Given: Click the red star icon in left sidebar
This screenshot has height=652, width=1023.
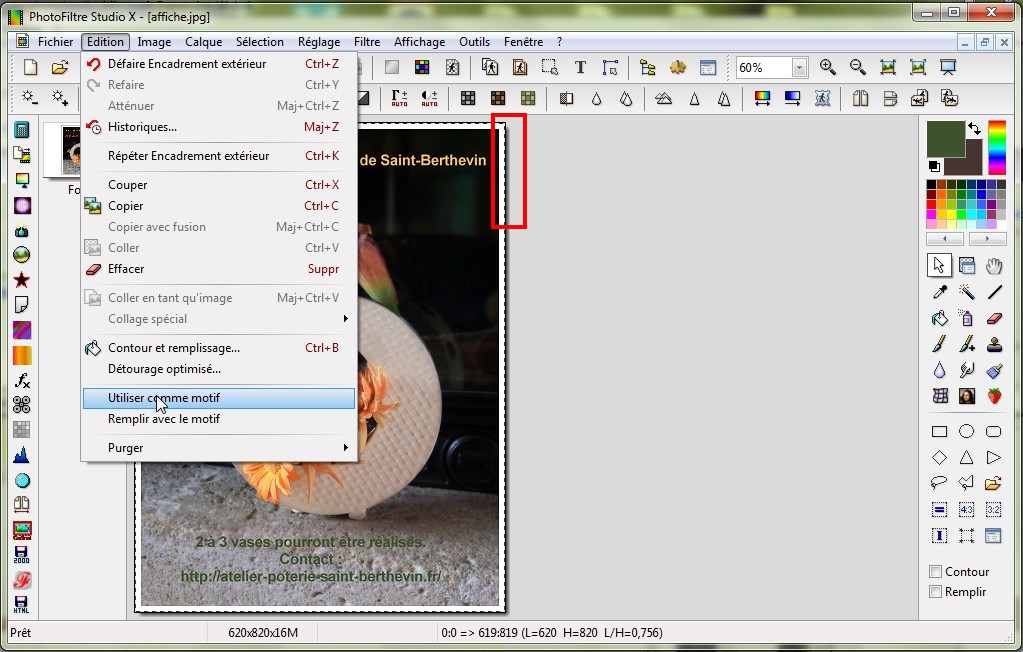Looking at the screenshot, I should coord(22,280).
